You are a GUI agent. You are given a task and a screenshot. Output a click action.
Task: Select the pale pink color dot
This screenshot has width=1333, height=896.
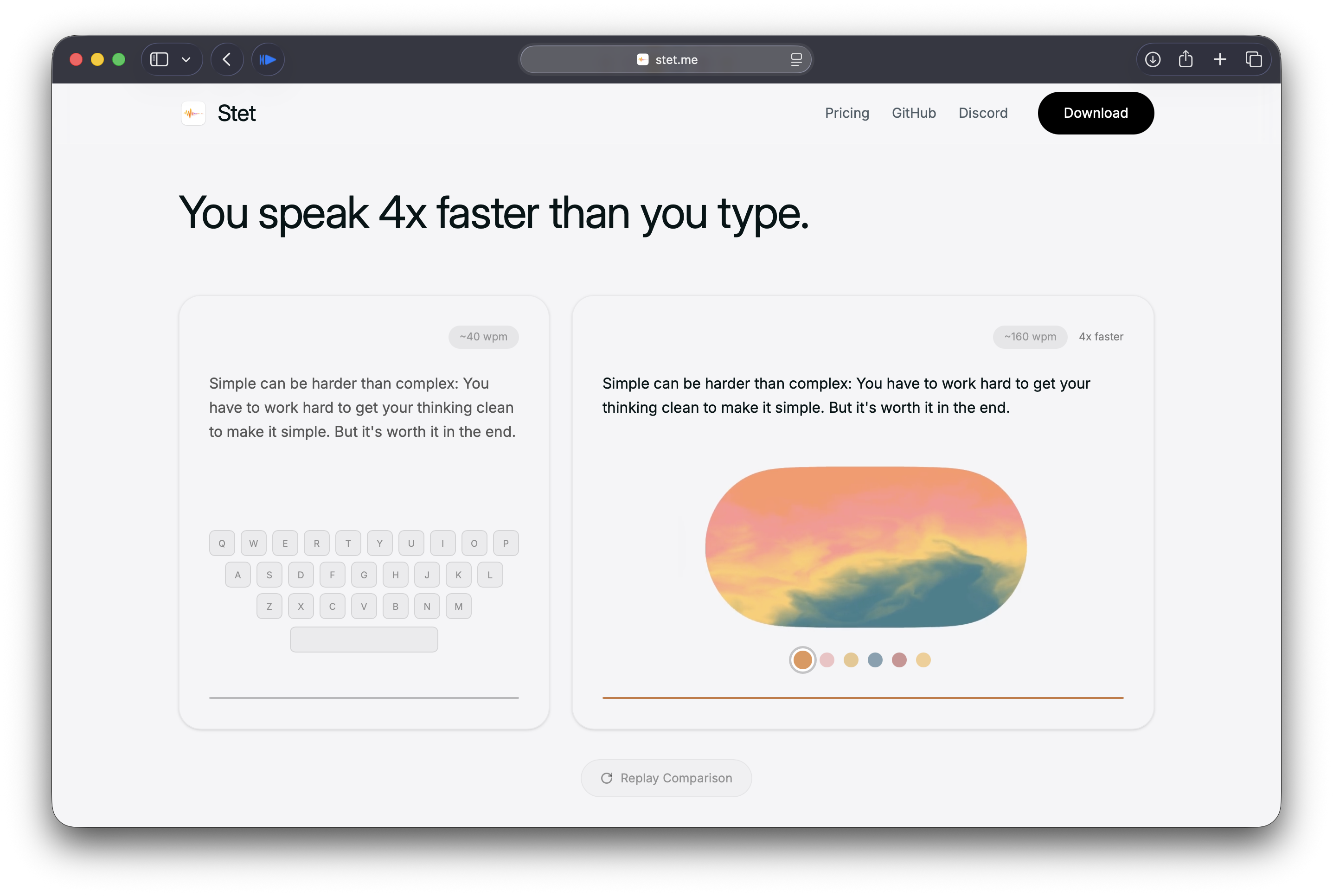(827, 660)
